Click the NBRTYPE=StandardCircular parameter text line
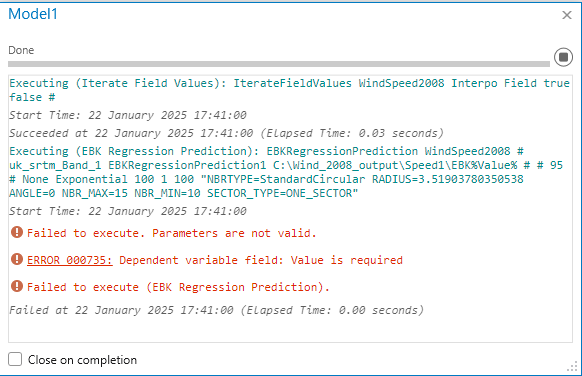 [266, 179]
